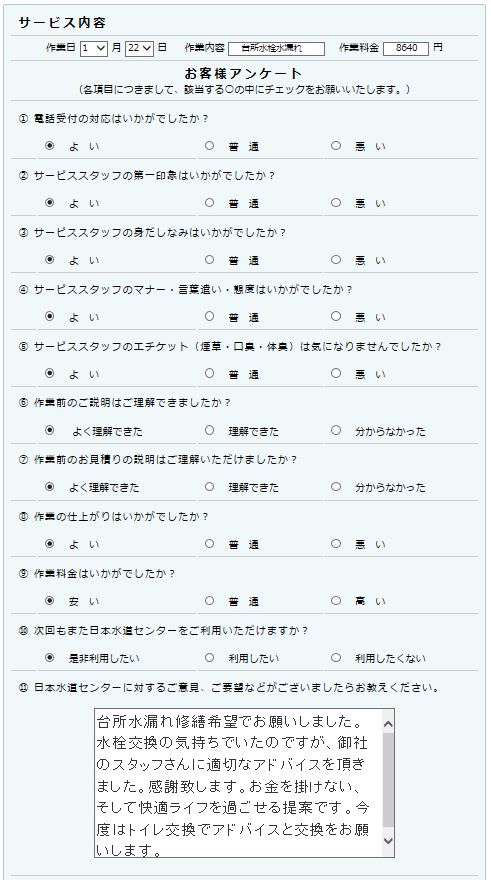This screenshot has height=880, width=491.
Task: Select よい for question ③ 身だしなみ
Action: point(49,259)
